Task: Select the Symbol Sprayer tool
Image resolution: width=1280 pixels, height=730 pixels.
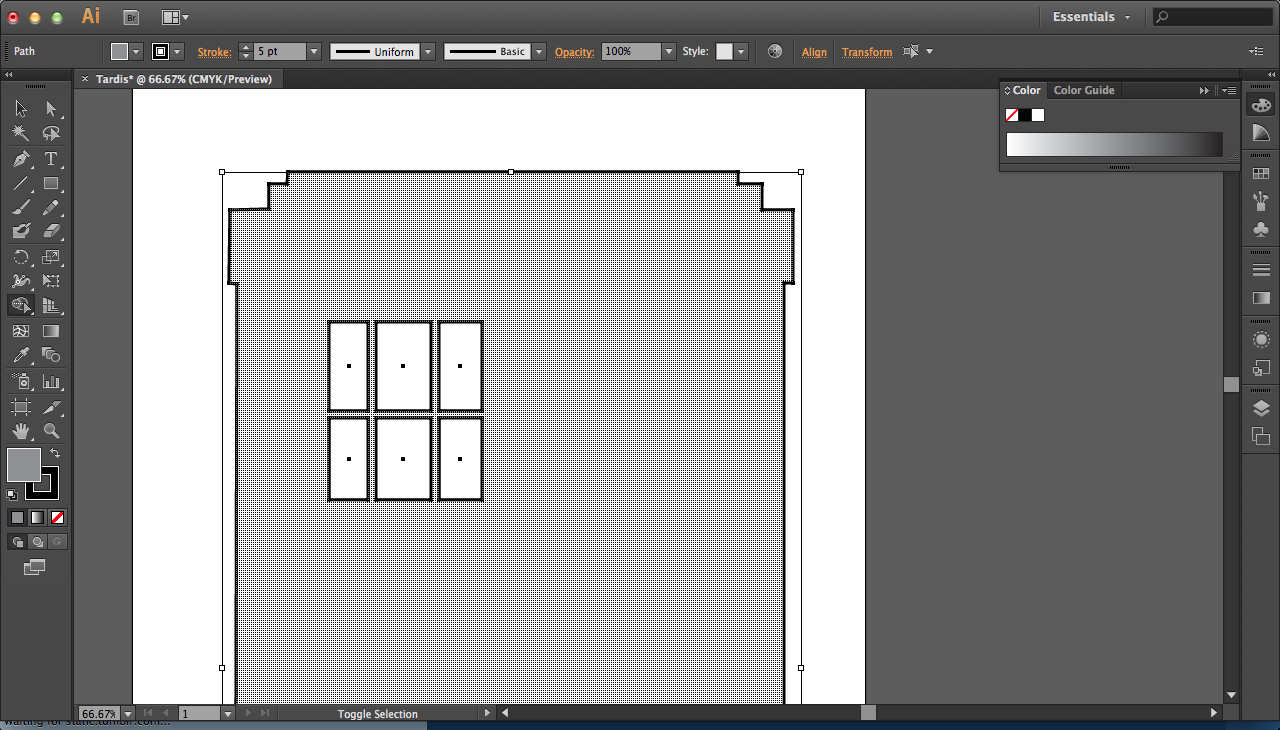Action: click(21, 382)
